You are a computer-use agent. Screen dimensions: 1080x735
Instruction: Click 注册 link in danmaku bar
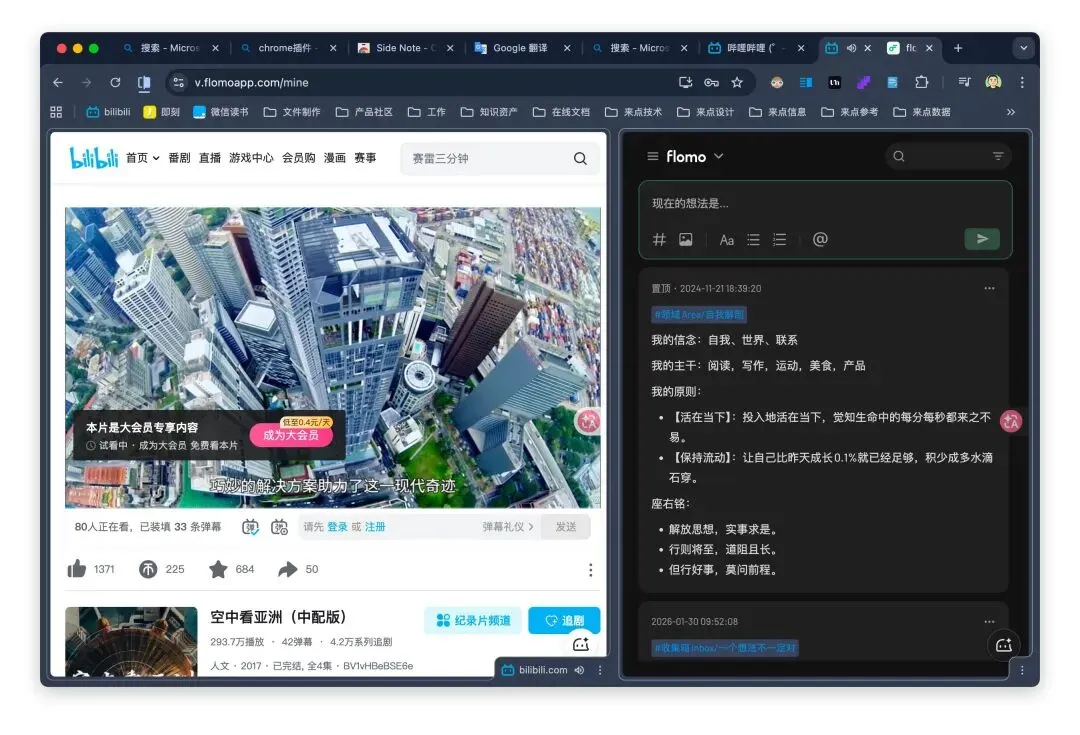375,527
